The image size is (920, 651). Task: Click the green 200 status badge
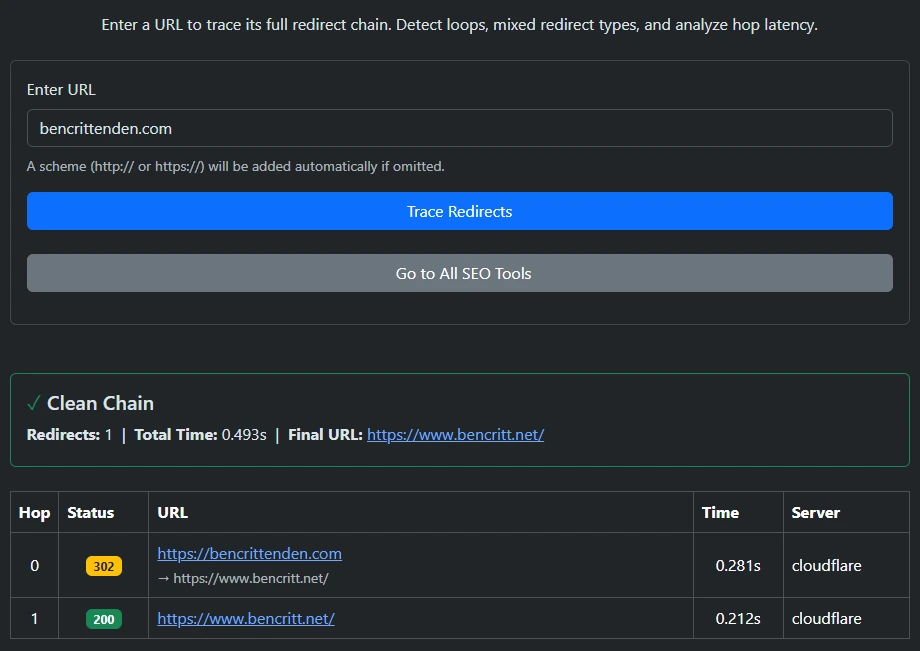tap(103, 619)
